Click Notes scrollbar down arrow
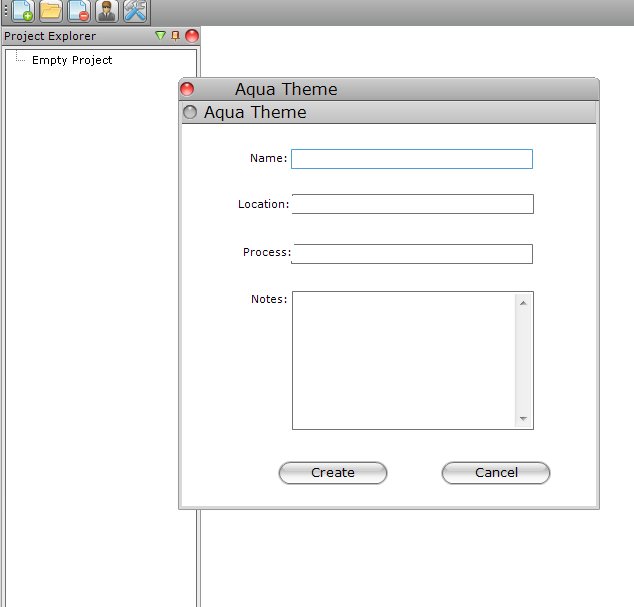This screenshot has height=607, width=634. (x=523, y=419)
